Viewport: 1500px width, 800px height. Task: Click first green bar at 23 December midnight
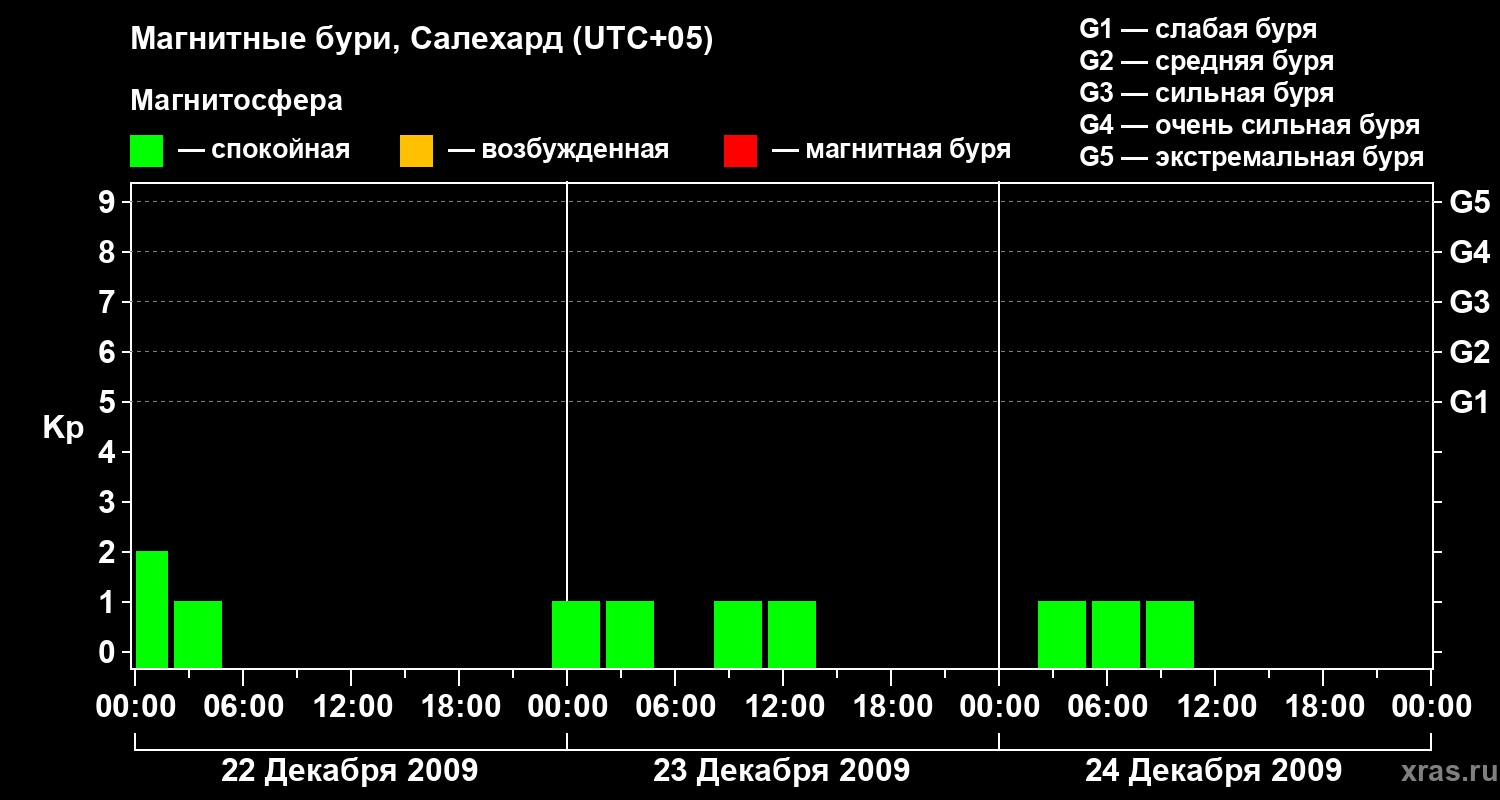coord(576,634)
